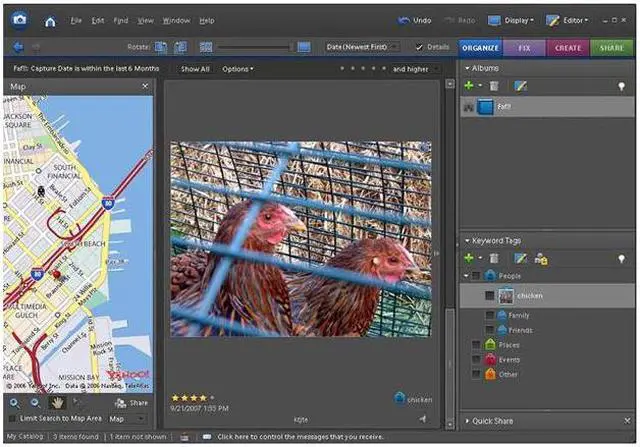Check the Other category box
Screen dimensions: 640x447
[476, 374]
